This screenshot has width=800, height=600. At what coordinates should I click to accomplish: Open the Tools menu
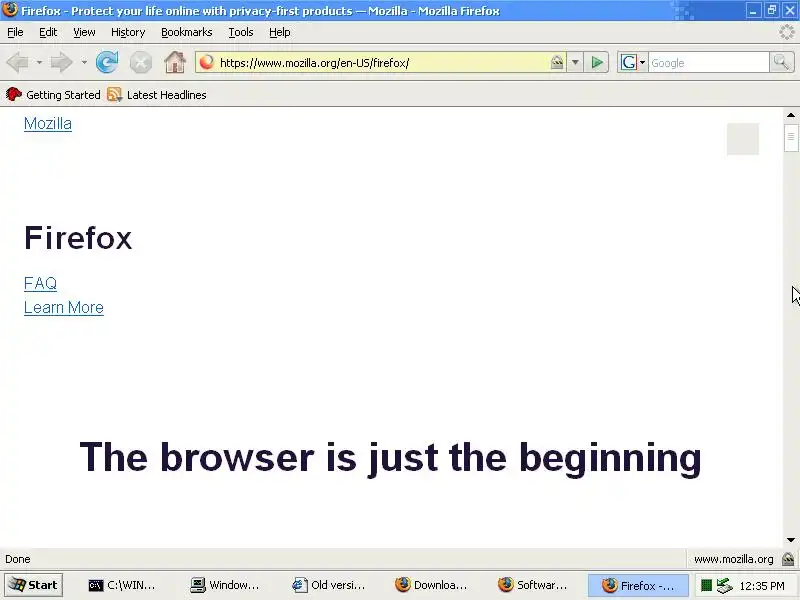point(241,32)
